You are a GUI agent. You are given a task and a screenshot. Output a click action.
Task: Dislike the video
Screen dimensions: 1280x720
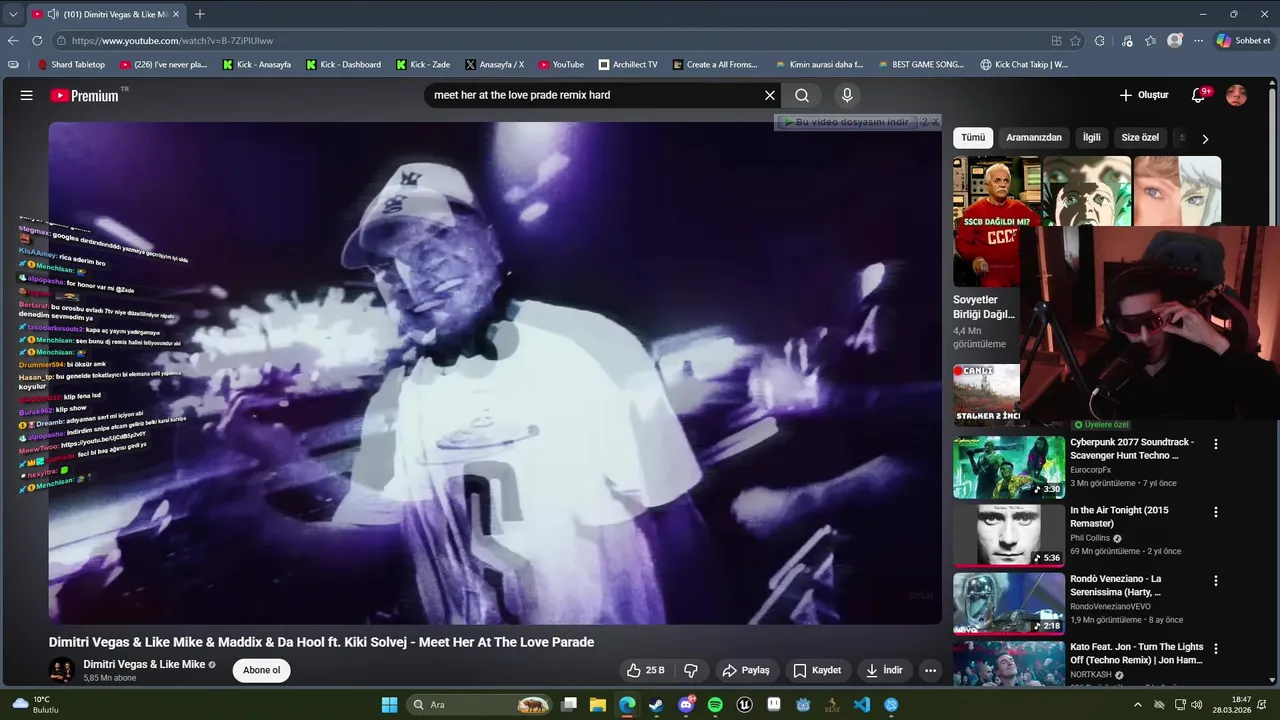tap(690, 670)
